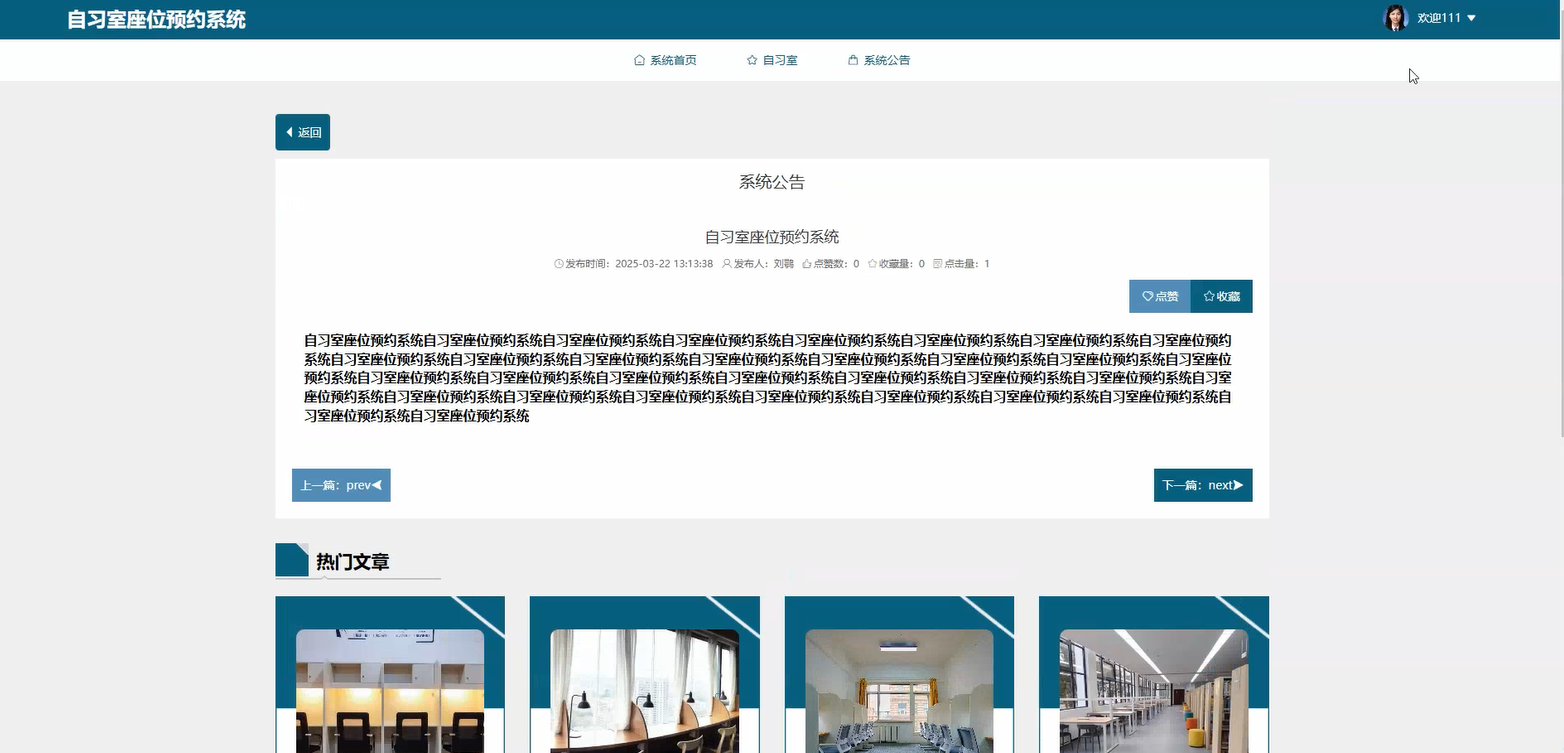Click the thumbs-up icon before 点赞数
1564x753 pixels.
coord(808,263)
